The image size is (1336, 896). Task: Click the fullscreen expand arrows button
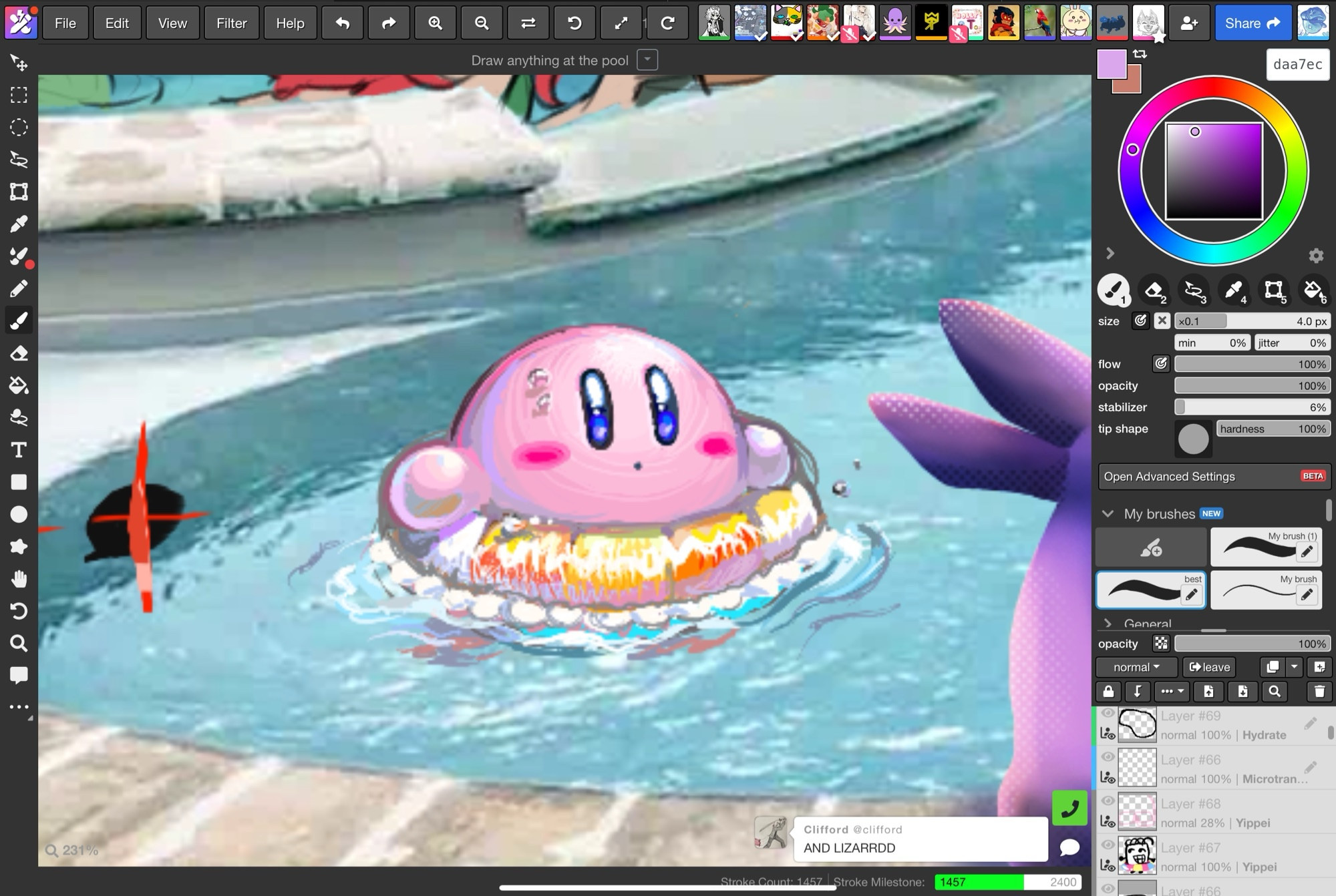621,23
